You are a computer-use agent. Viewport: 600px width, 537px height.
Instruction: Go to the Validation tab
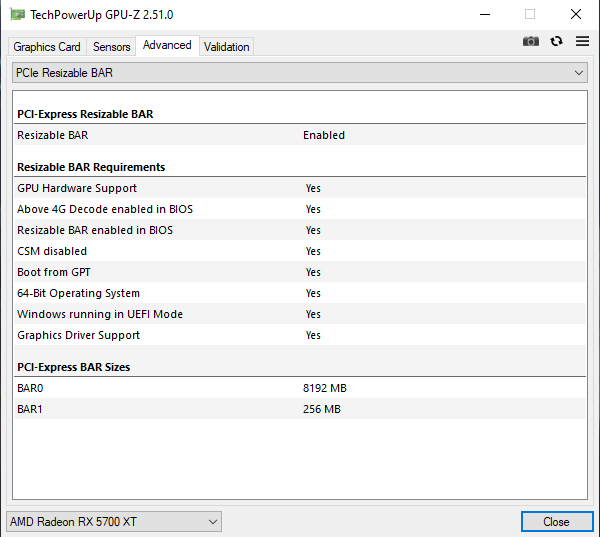click(x=227, y=47)
